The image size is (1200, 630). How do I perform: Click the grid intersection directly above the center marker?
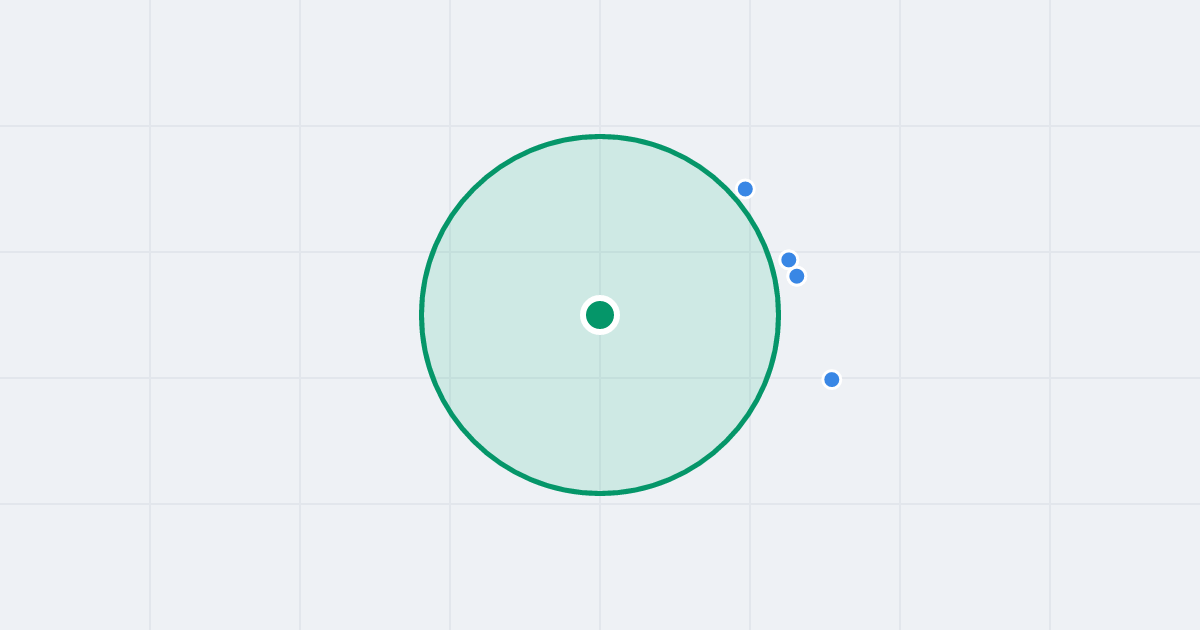[600, 252]
